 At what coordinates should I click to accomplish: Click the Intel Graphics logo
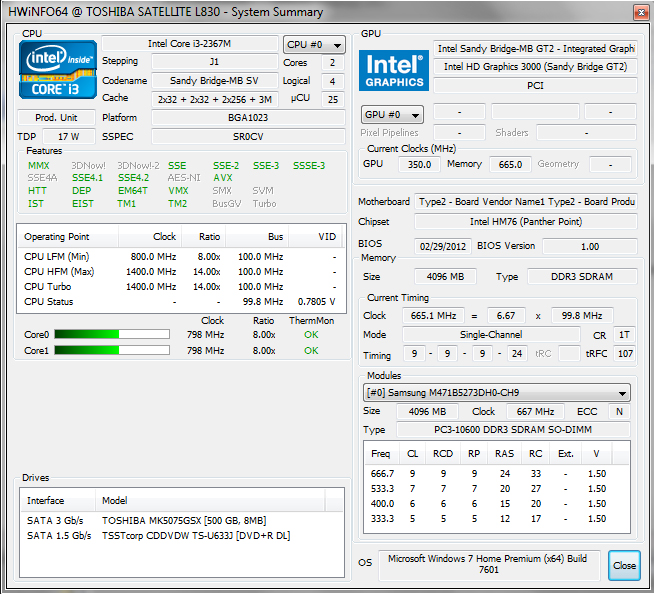point(394,70)
